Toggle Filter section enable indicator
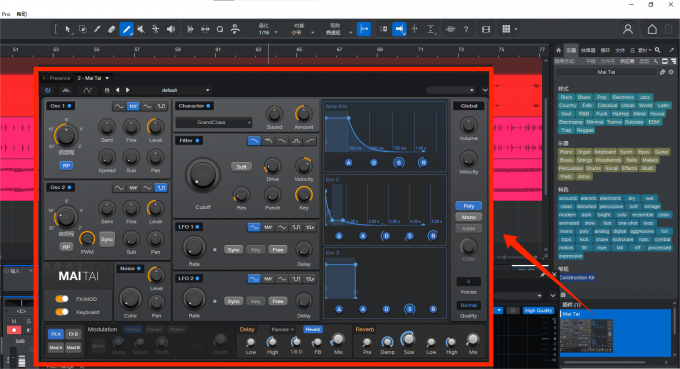 (197, 140)
